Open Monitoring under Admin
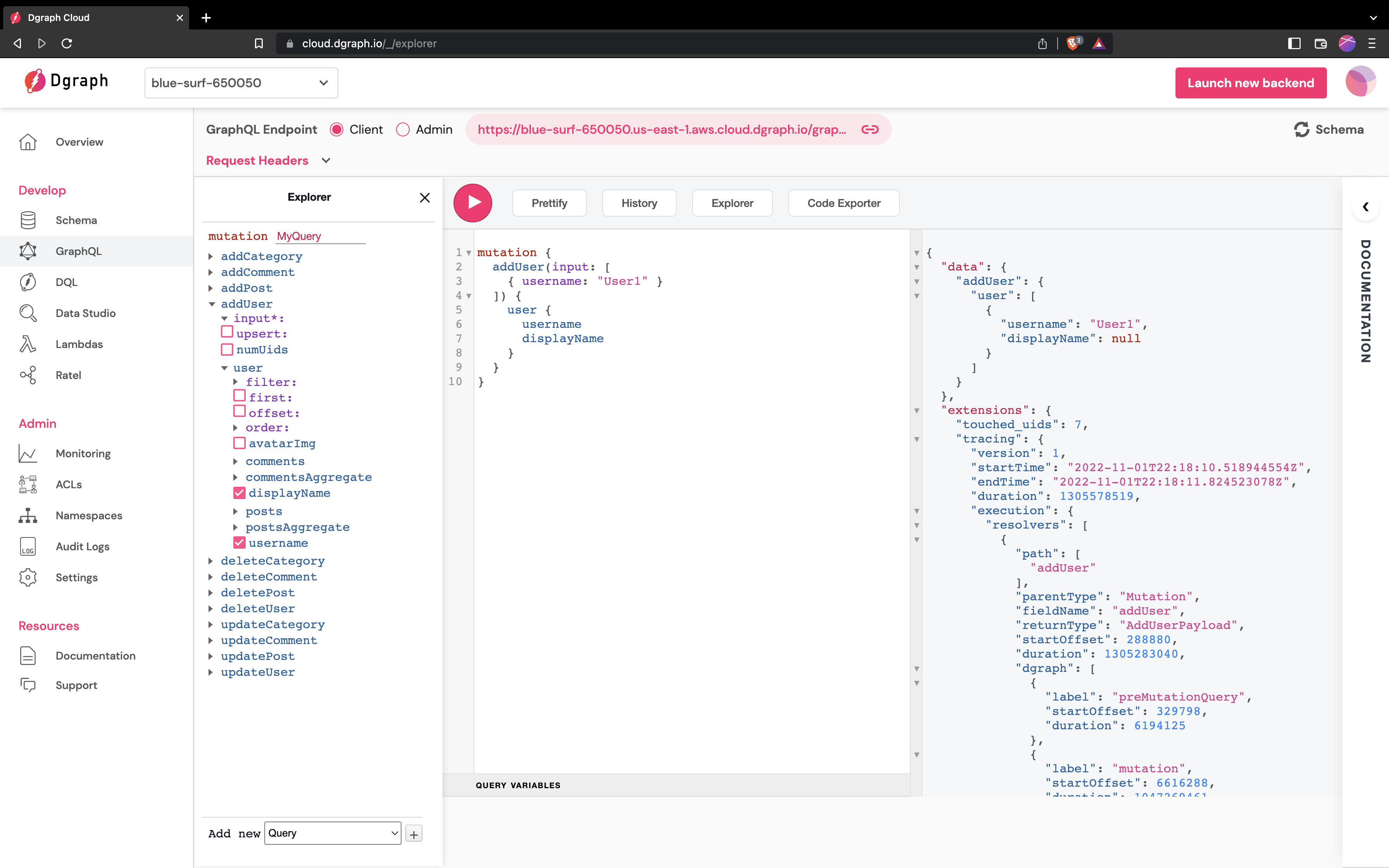Viewport: 1389px width, 868px height. [83, 453]
